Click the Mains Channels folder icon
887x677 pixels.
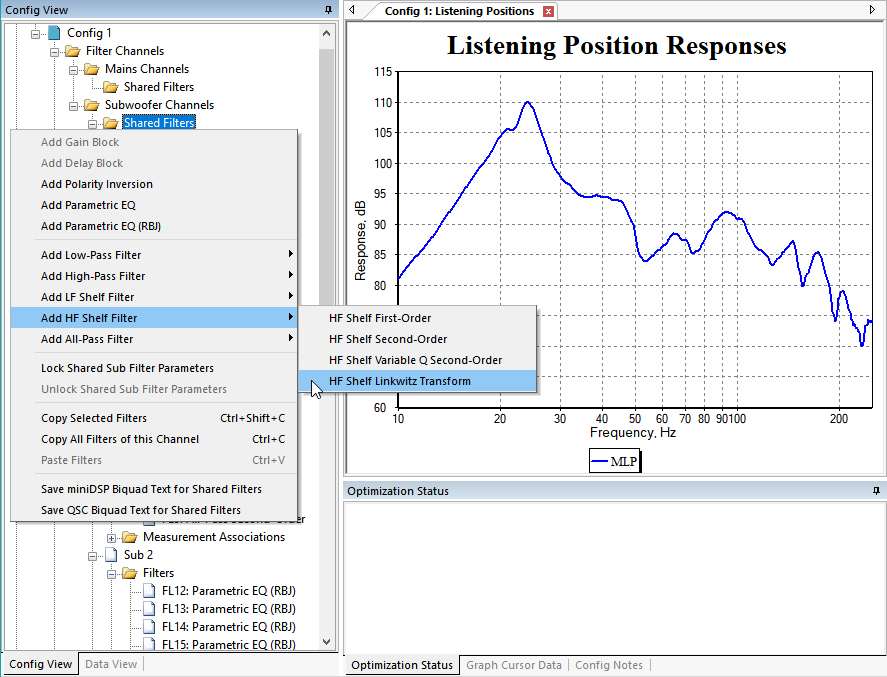point(92,70)
